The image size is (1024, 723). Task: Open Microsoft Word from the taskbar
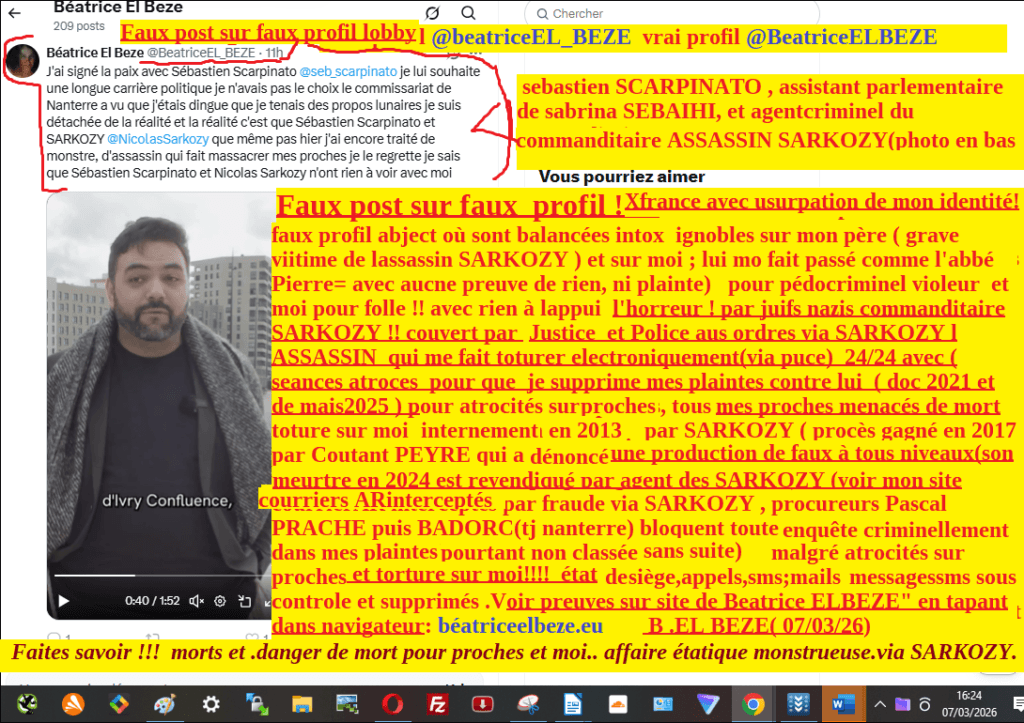(x=844, y=703)
